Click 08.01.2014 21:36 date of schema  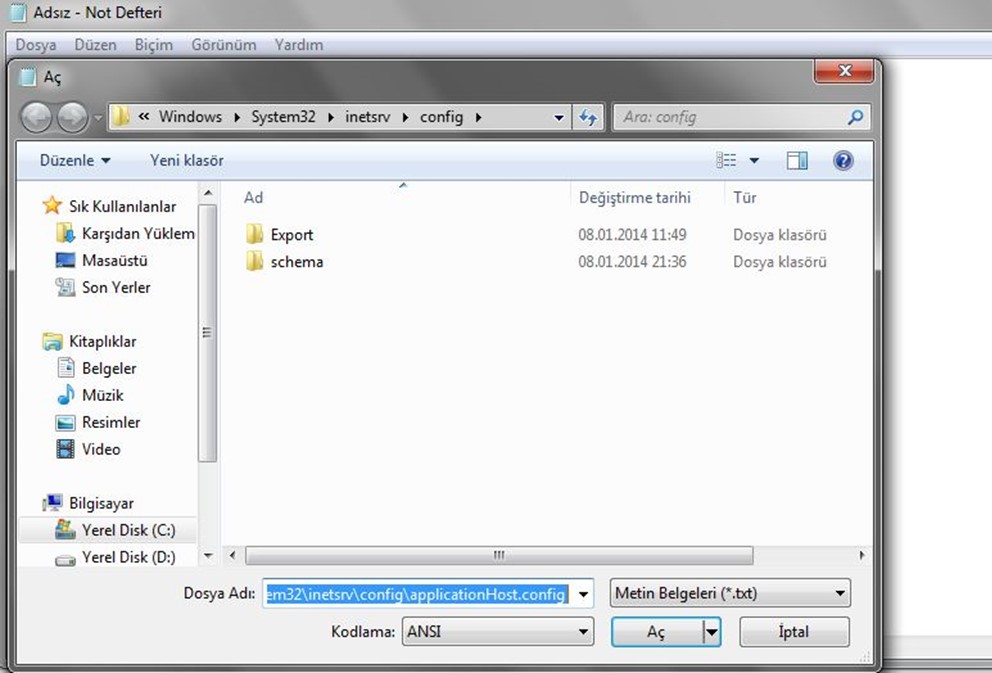point(632,262)
